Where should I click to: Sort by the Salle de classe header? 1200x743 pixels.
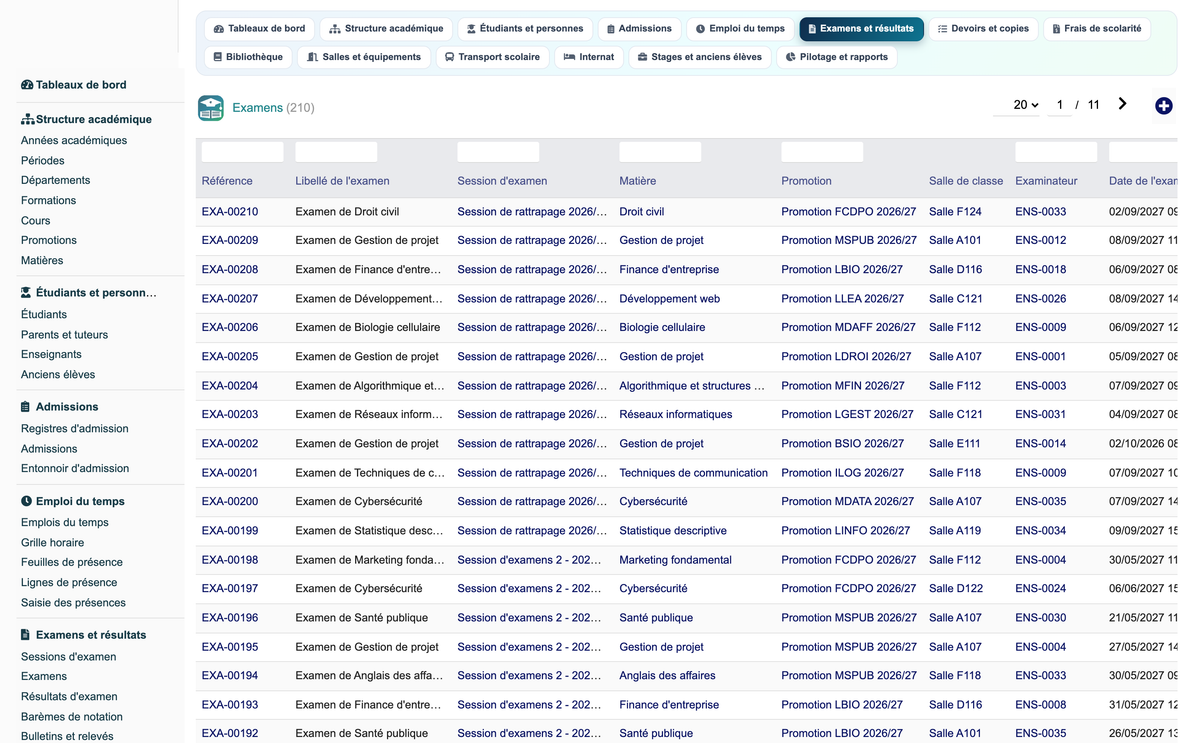coord(966,181)
